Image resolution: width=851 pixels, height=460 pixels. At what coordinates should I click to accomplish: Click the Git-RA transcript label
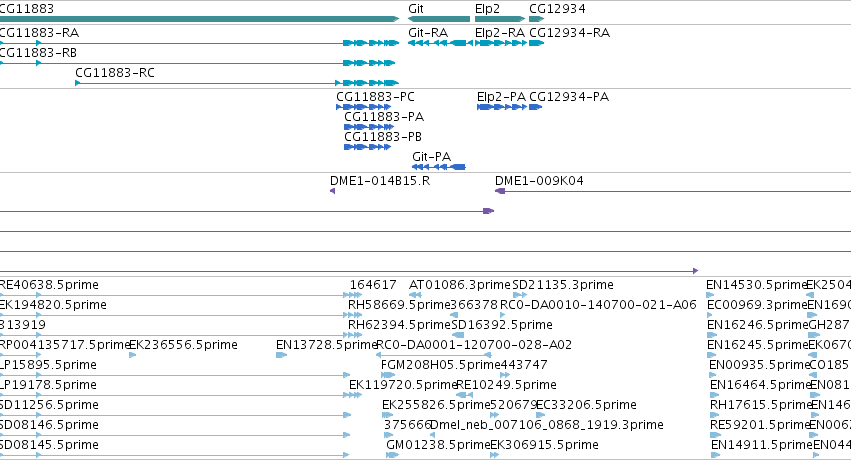428,33
